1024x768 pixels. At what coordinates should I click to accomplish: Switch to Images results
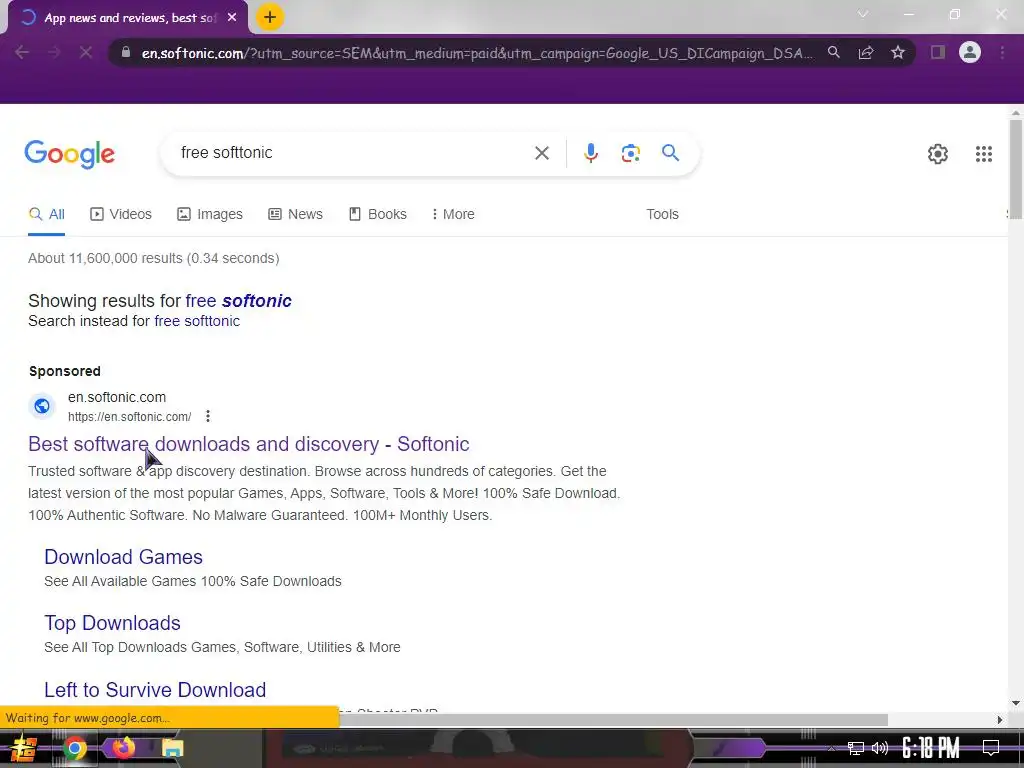click(210, 214)
